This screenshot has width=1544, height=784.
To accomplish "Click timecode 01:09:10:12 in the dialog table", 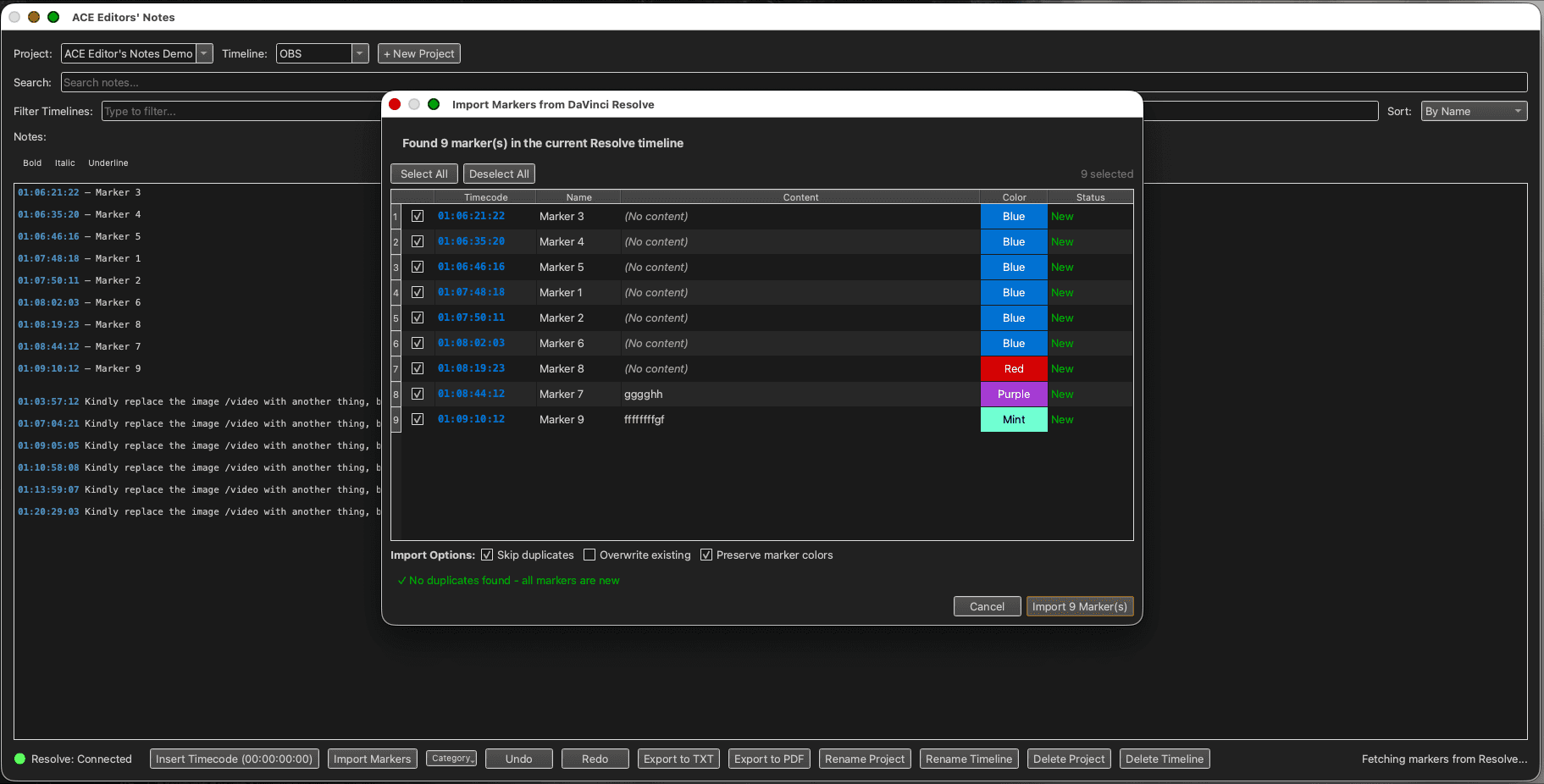I will (x=471, y=419).
